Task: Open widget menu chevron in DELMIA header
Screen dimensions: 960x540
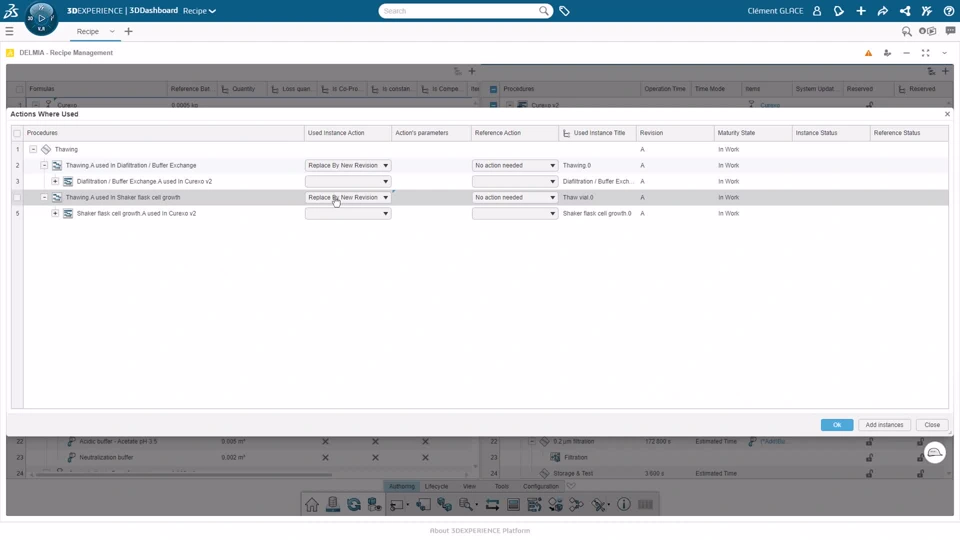Action: point(945,53)
